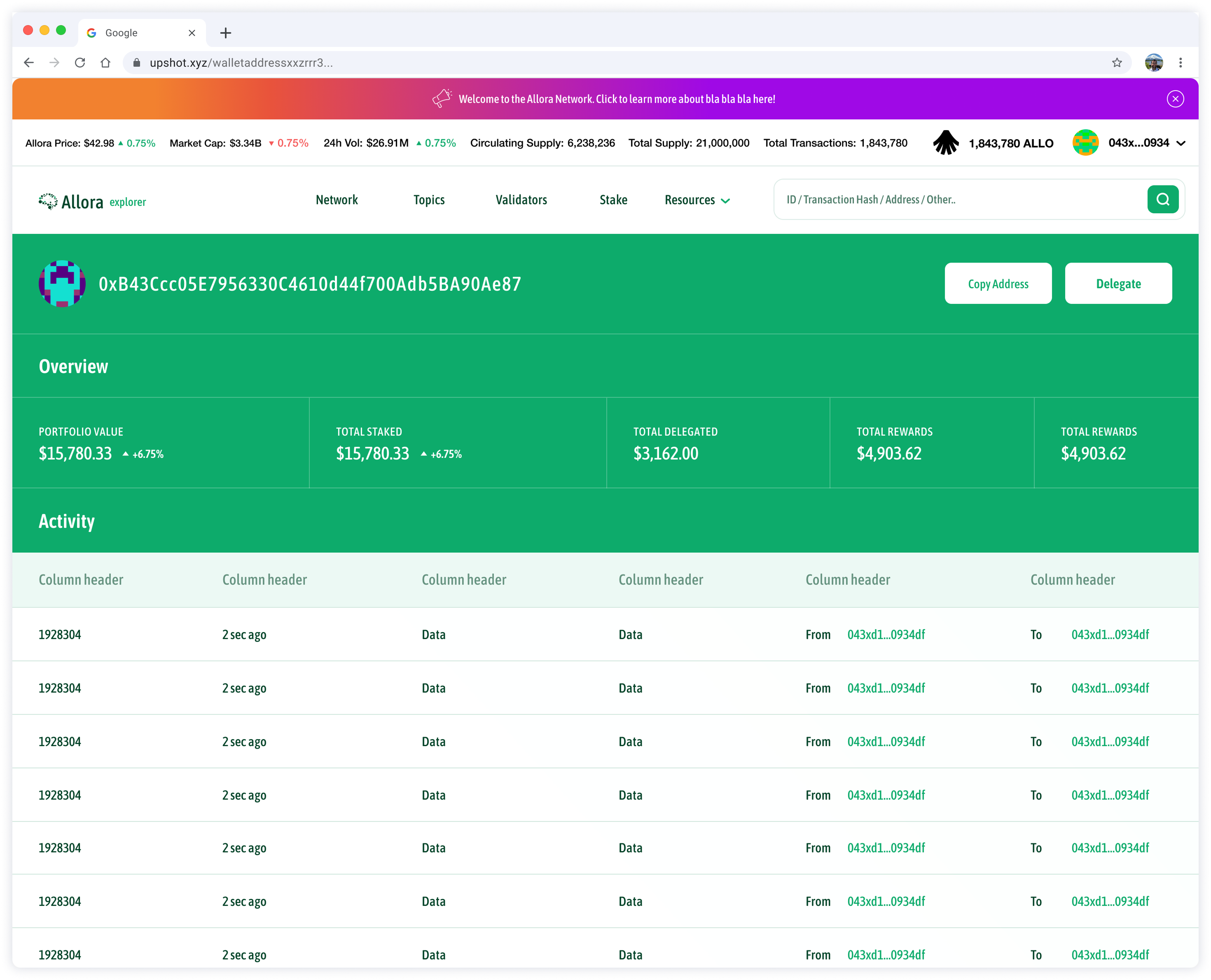This screenshot has width=1211, height=980.
Task: Open the browser three-dot menu
Action: 1181,63
